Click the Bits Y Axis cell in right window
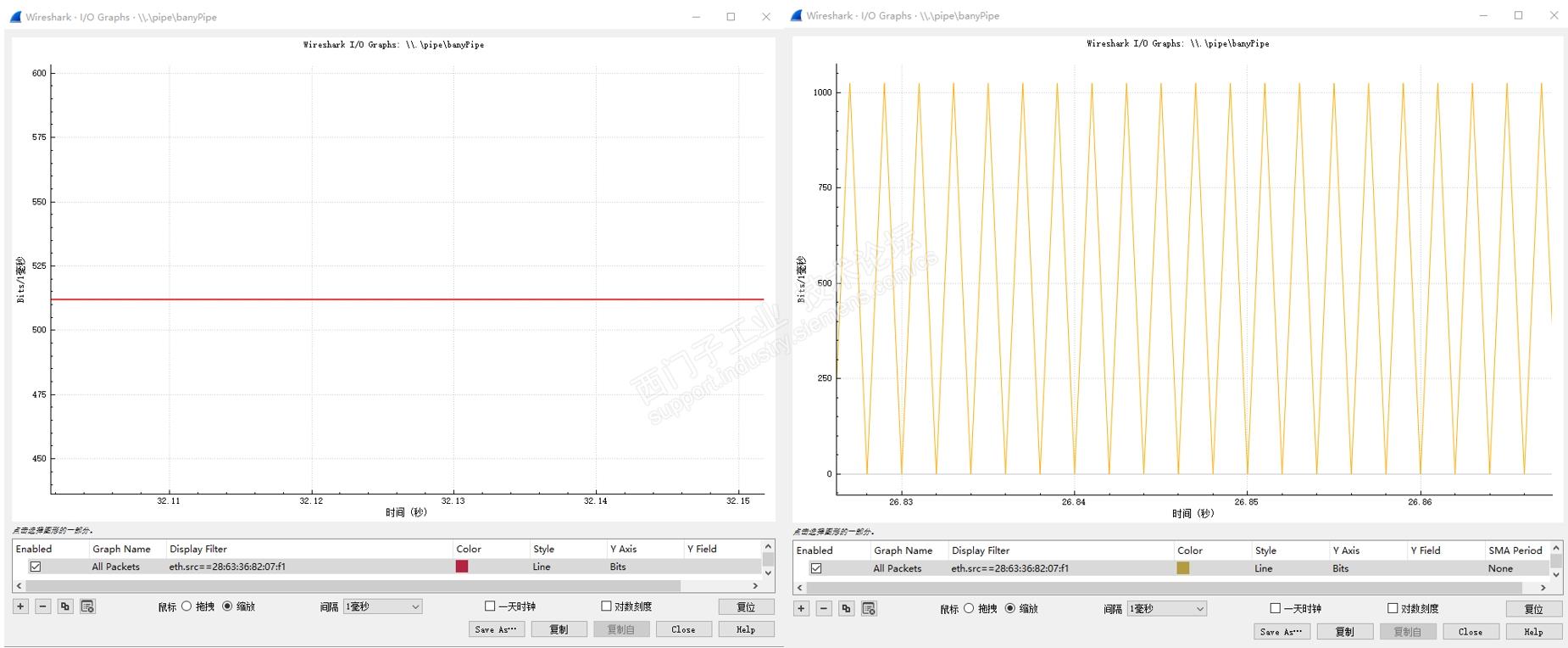This screenshot has height=648, width=1568. coord(1340,568)
